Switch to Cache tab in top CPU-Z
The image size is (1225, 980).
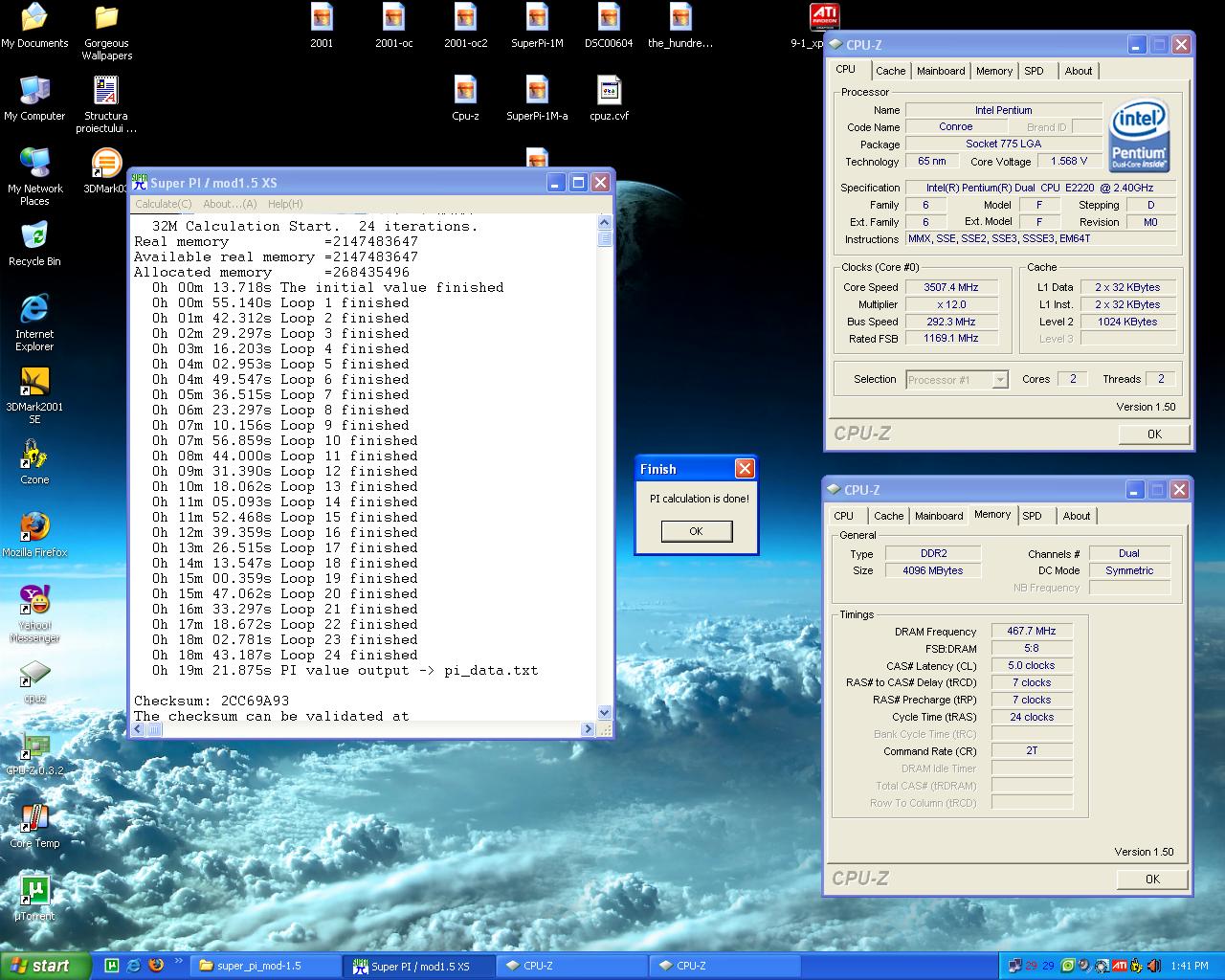890,71
